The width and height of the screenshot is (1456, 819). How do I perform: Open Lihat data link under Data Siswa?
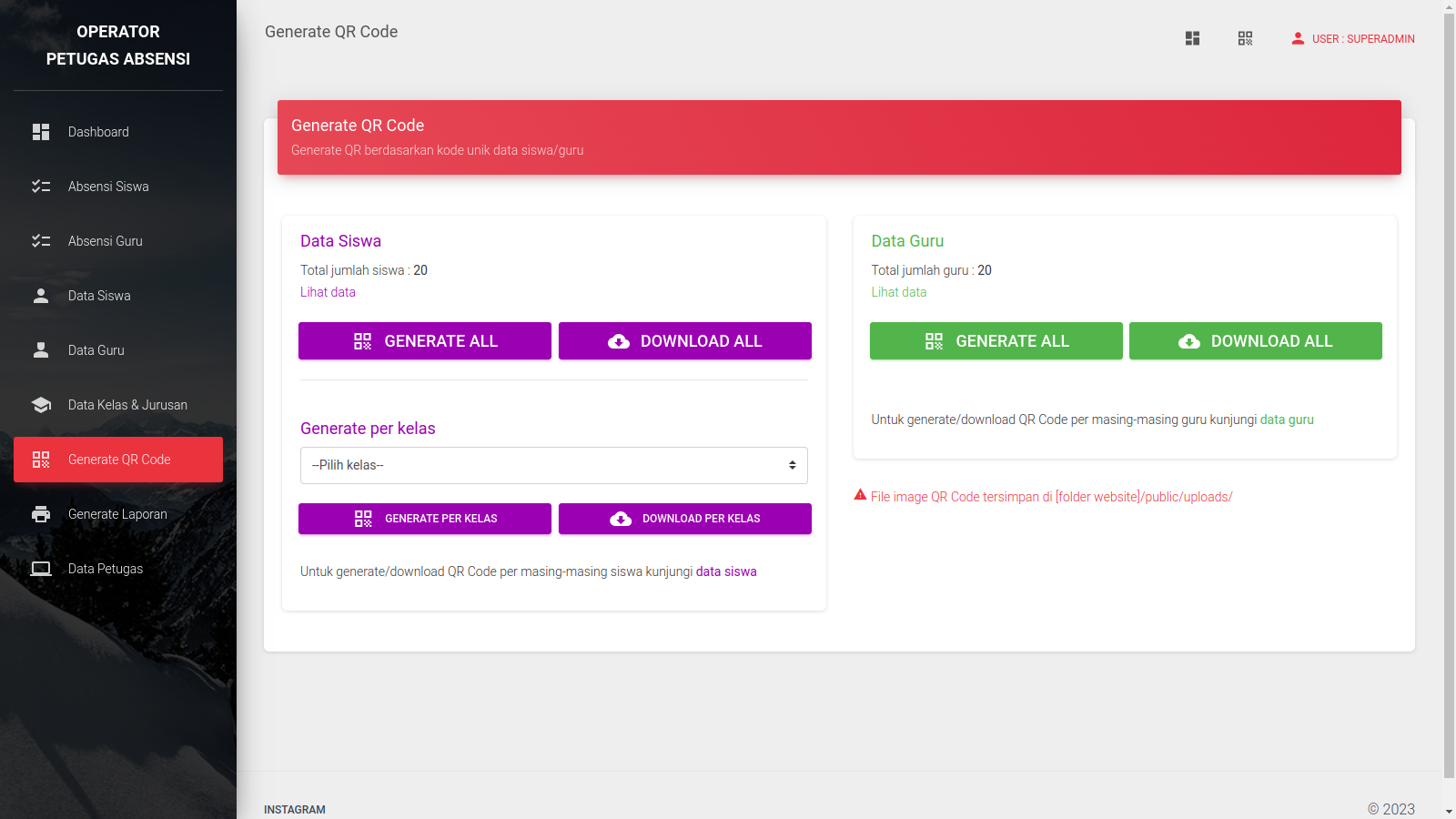[x=328, y=292]
